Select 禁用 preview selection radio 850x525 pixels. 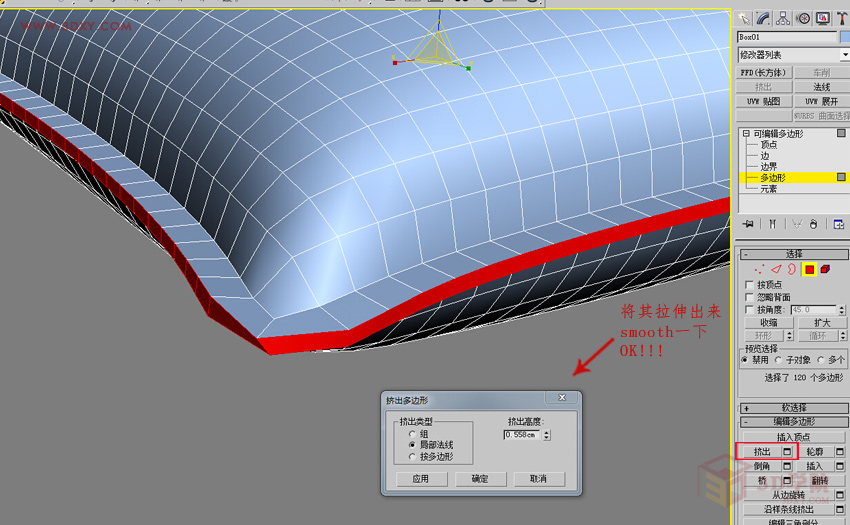pos(745,360)
